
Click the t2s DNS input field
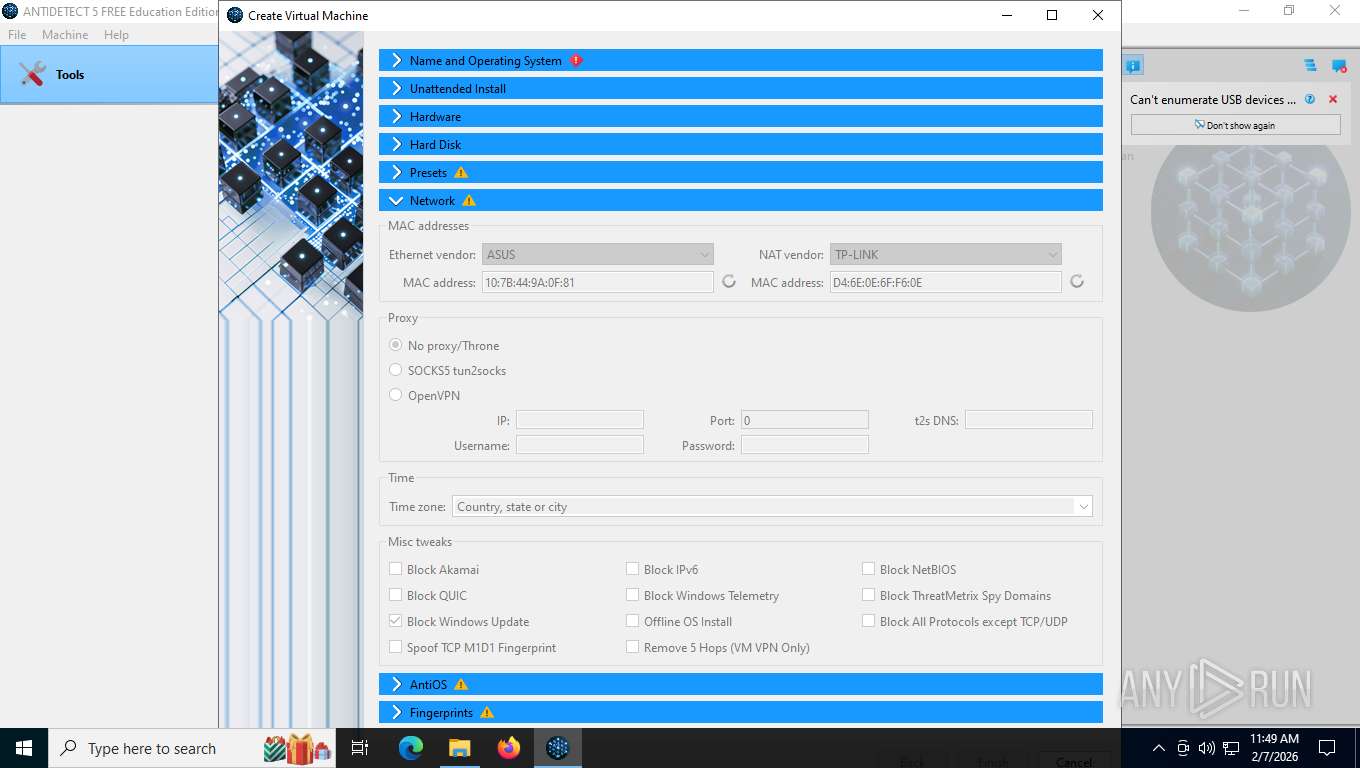[1029, 420]
